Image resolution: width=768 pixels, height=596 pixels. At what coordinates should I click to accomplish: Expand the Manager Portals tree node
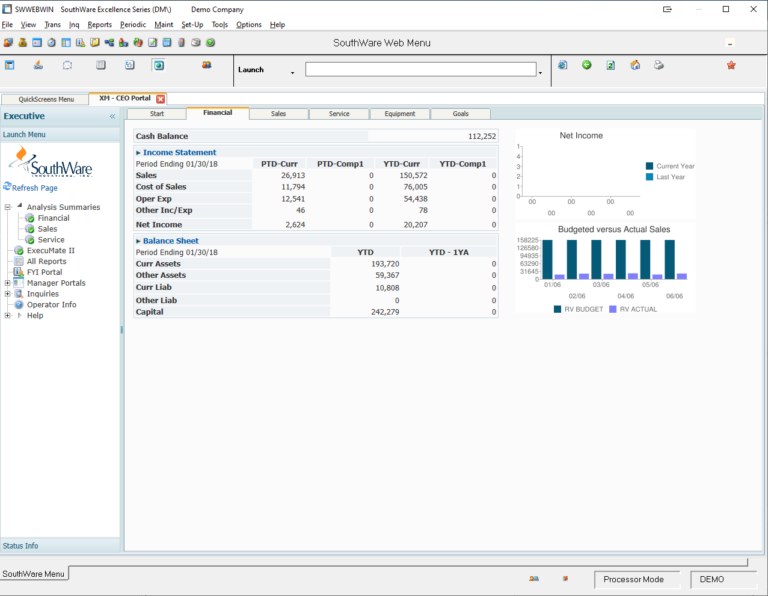pos(8,283)
